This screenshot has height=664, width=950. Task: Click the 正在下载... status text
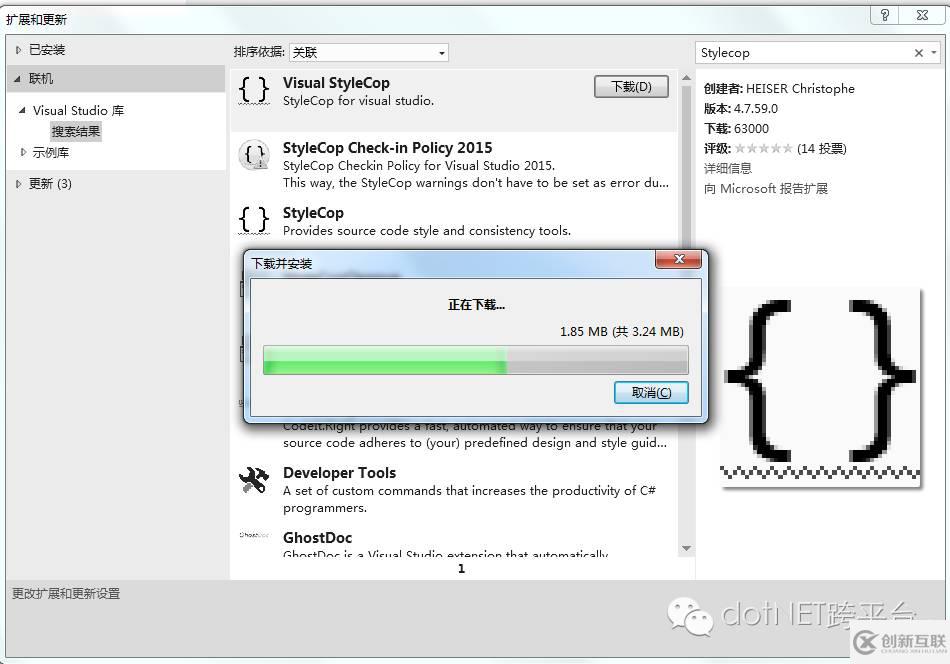coord(476,305)
